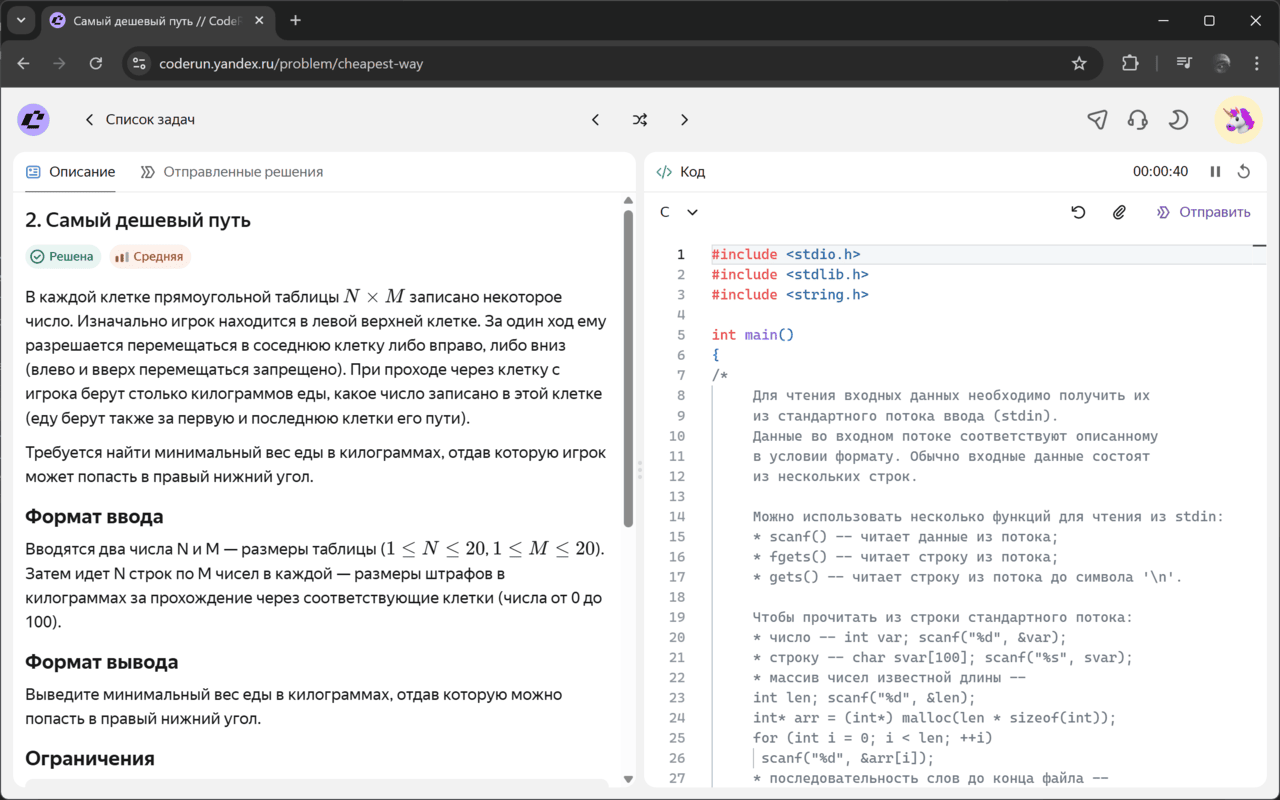1280x800 pixels.
Task: Toggle dark theme moon icon
Action: tap(1178, 120)
